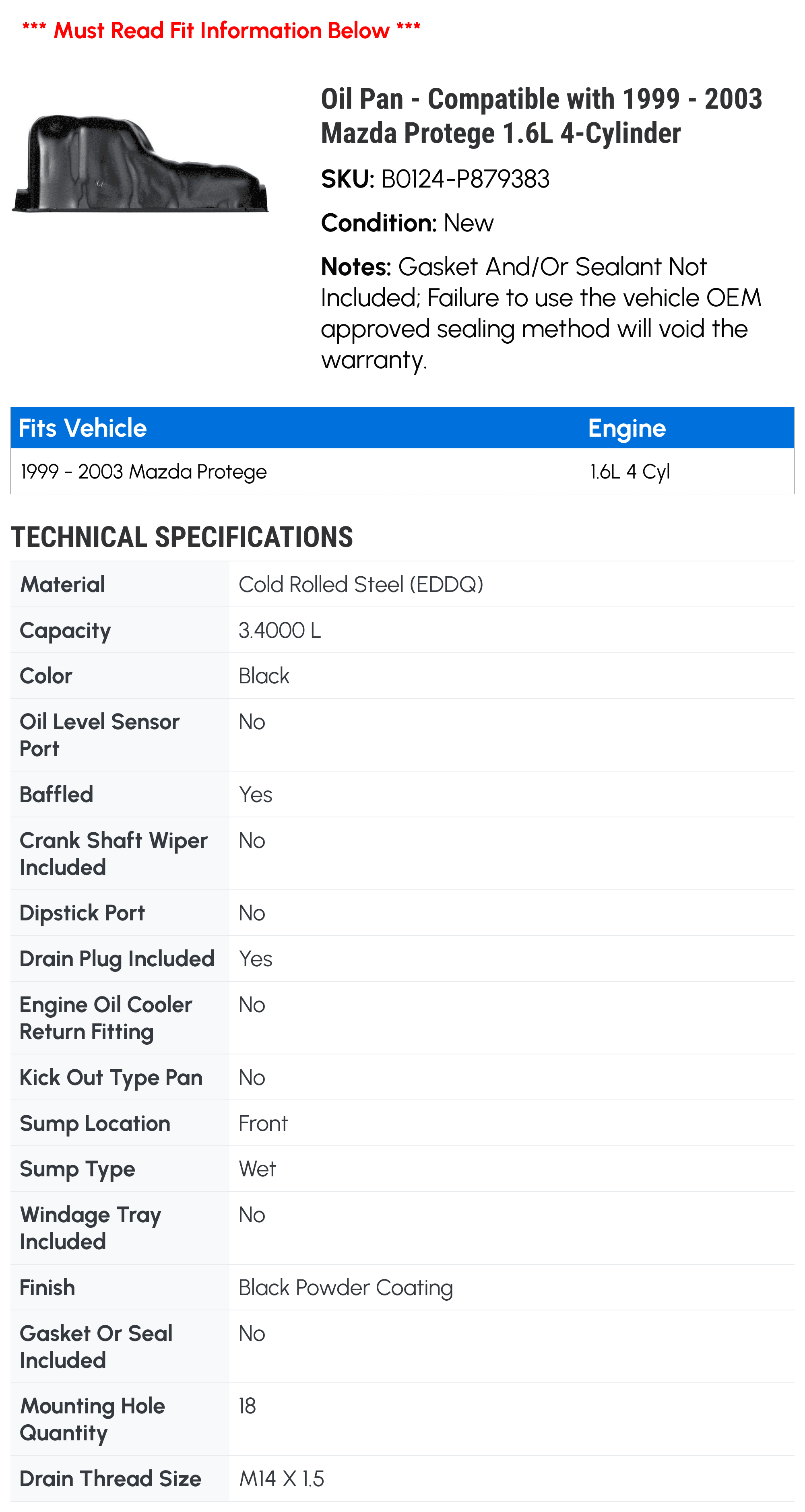Click the Sump Location value Front
The image size is (805, 1512).
[263, 1123]
